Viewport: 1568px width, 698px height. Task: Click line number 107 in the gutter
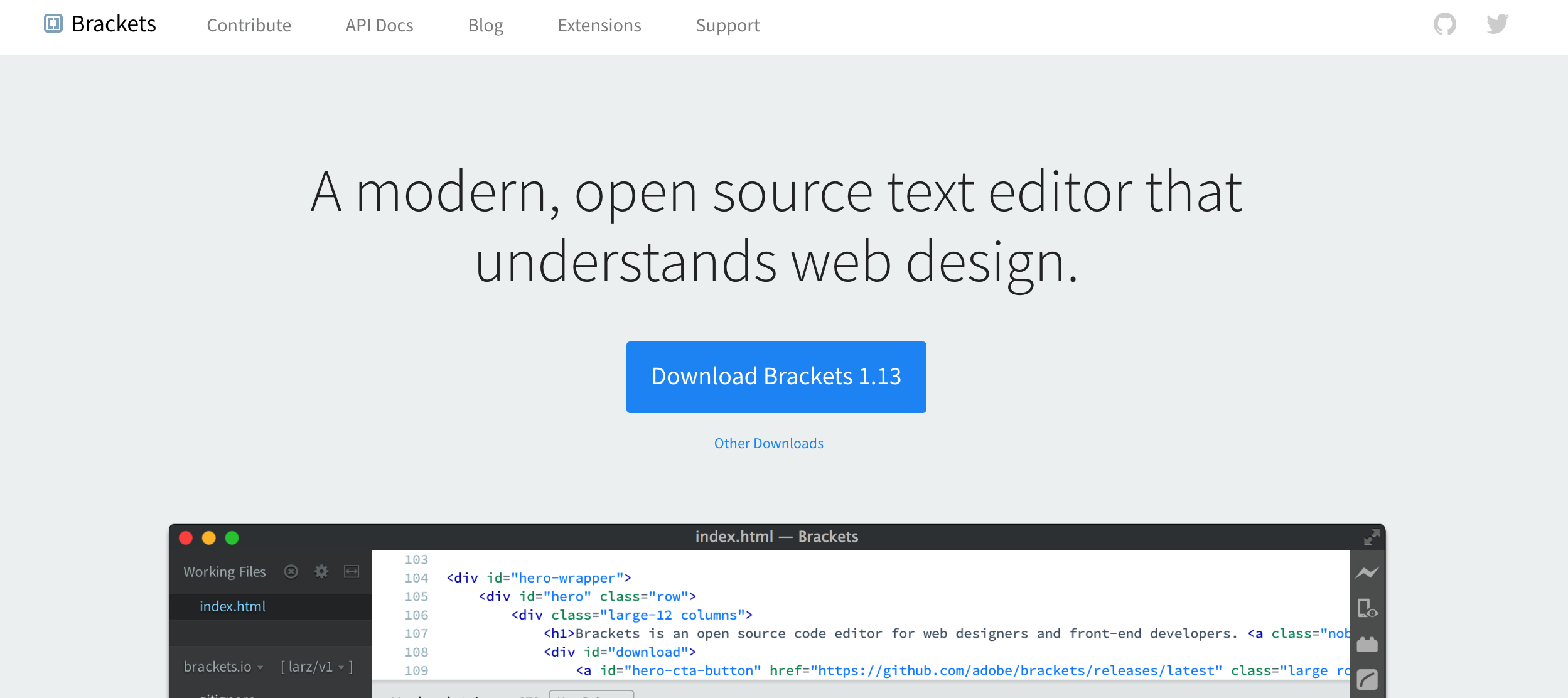coord(416,633)
